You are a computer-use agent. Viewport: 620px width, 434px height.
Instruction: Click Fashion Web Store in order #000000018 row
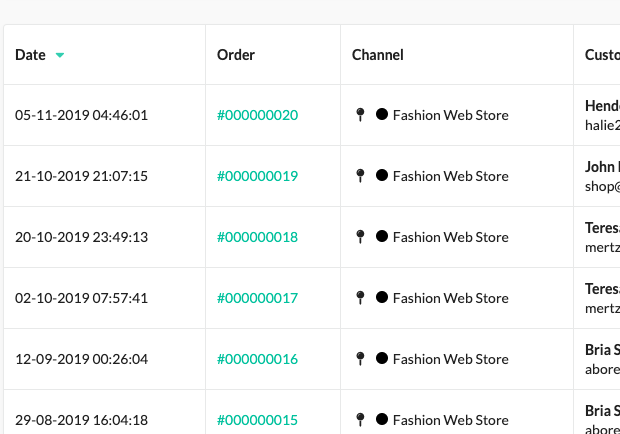coord(451,237)
